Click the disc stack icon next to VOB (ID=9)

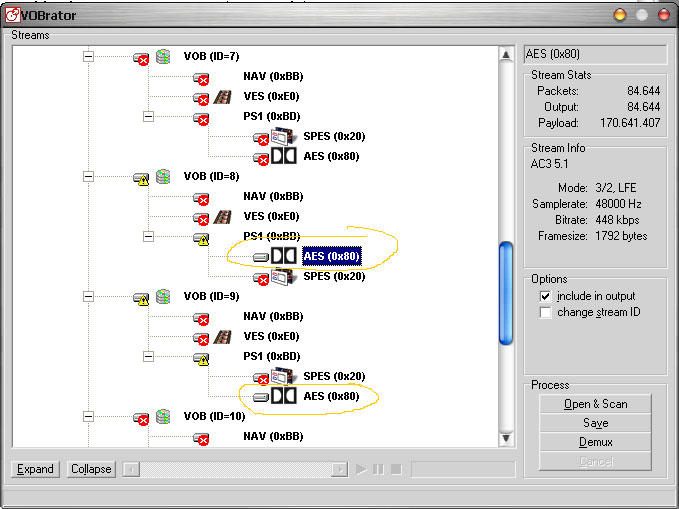[163, 296]
